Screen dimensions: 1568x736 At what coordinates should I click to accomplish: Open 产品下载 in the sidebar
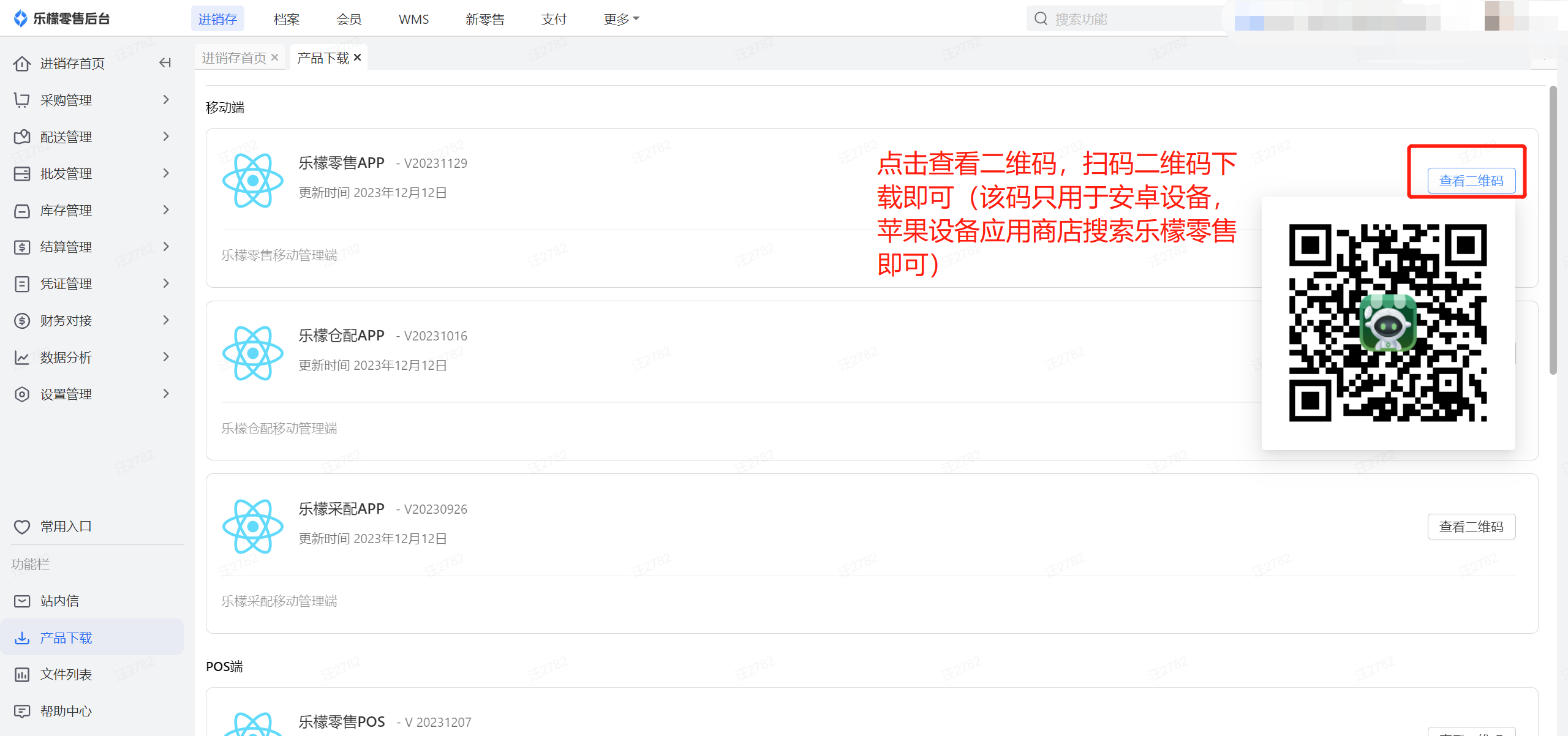point(92,638)
